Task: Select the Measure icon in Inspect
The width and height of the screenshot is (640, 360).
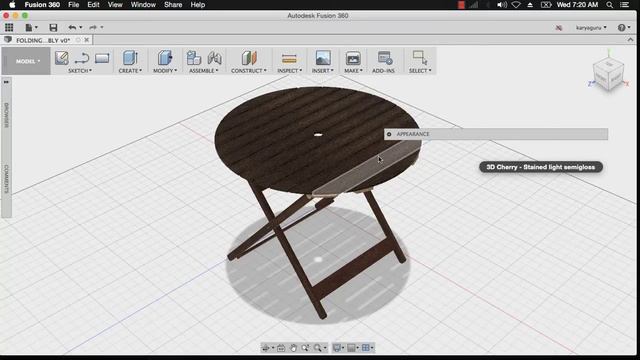Action: click(x=289, y=58)
